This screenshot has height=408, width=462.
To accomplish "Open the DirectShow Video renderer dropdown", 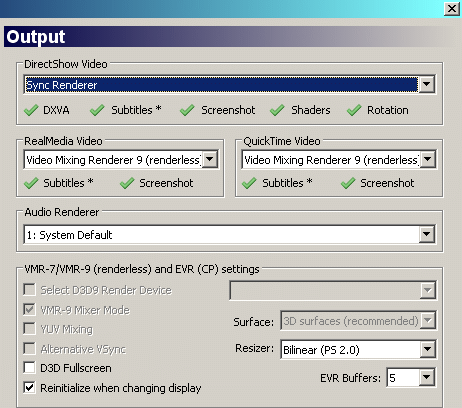I will click(427, 84).
